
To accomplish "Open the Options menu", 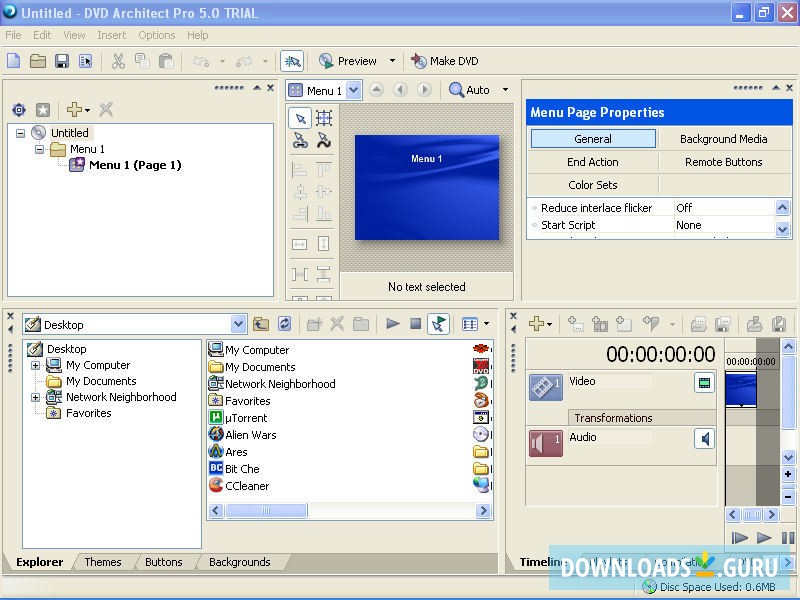I will point(156,34).
